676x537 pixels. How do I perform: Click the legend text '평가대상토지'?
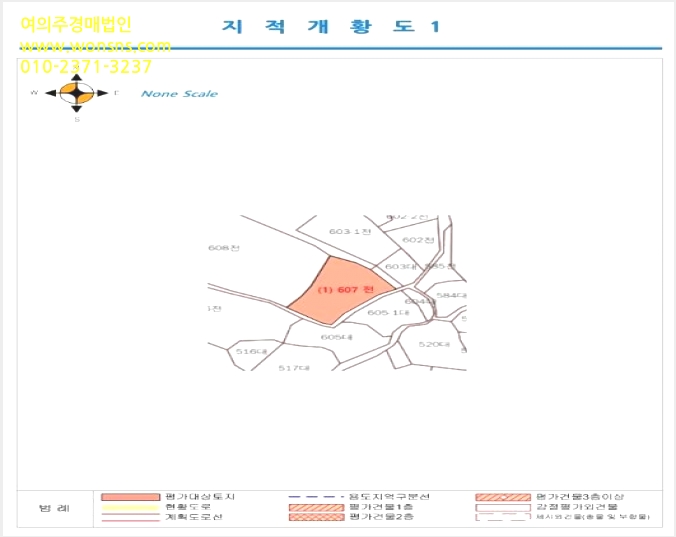point(200,496)
